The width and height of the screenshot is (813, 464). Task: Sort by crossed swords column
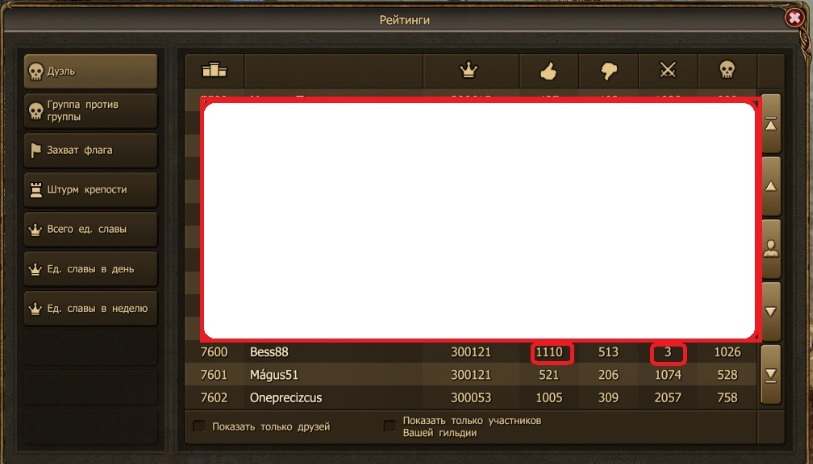[668, 70]
